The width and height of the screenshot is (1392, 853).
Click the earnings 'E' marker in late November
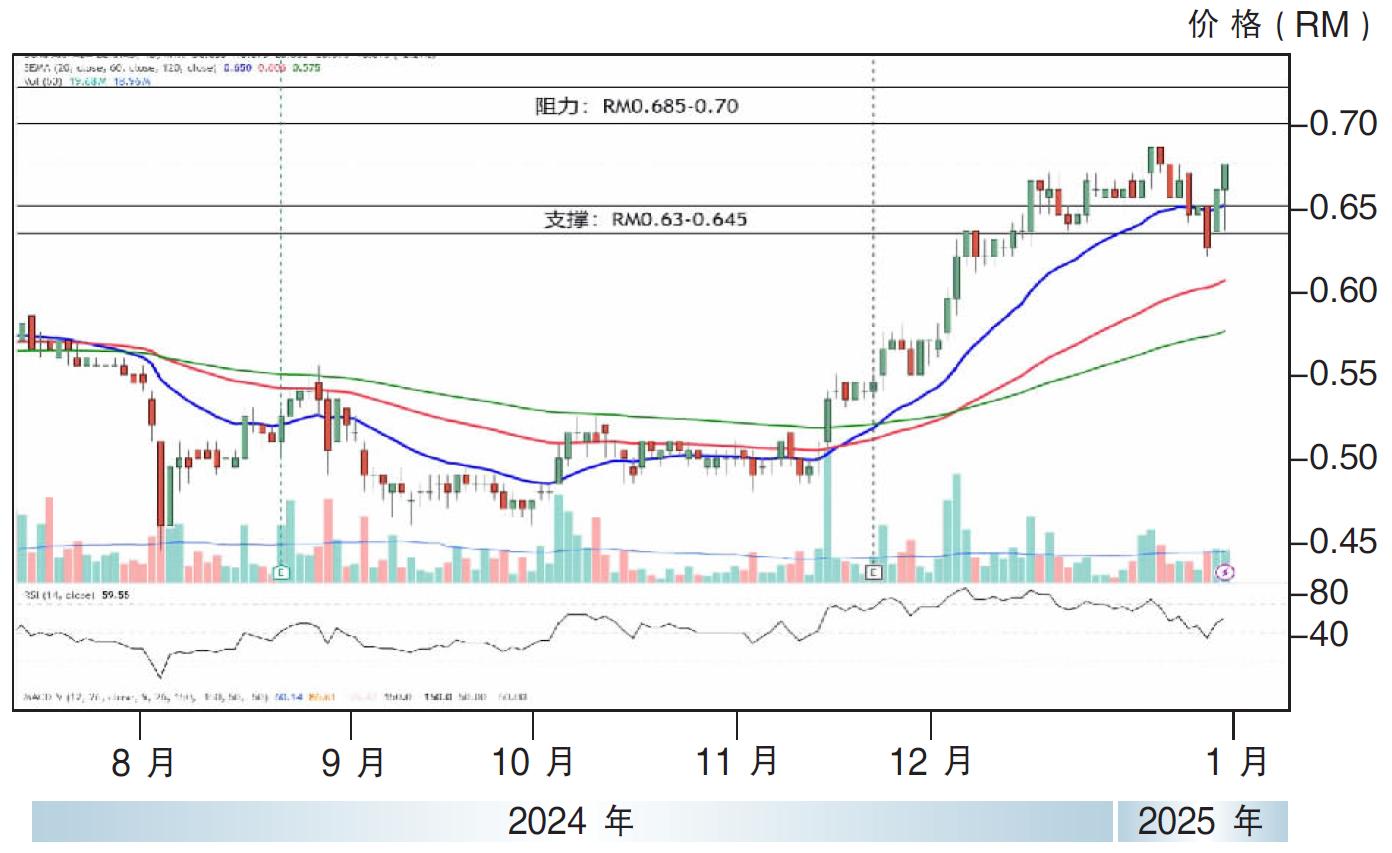tap(874, 572)
